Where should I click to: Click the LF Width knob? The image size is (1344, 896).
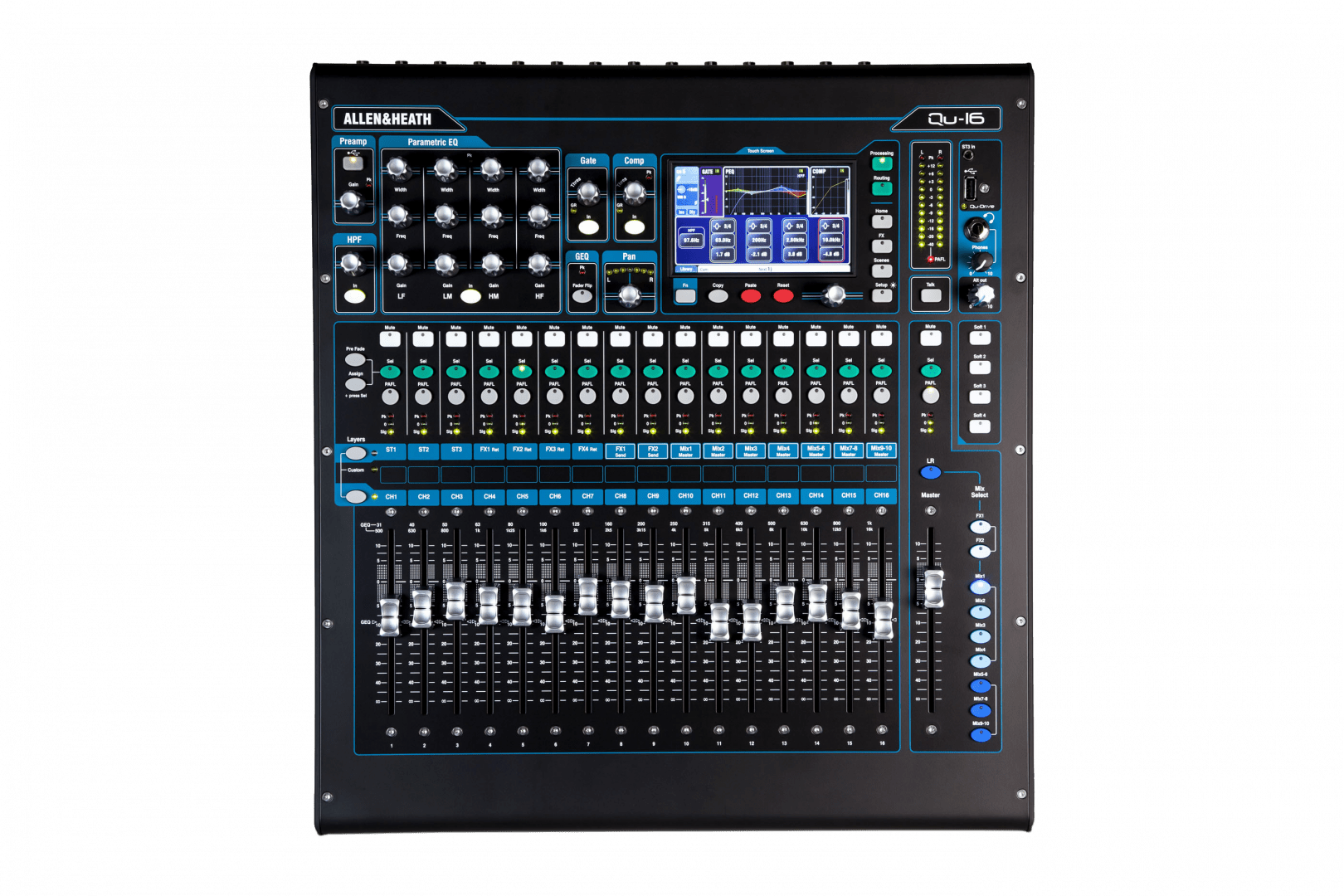398,170
